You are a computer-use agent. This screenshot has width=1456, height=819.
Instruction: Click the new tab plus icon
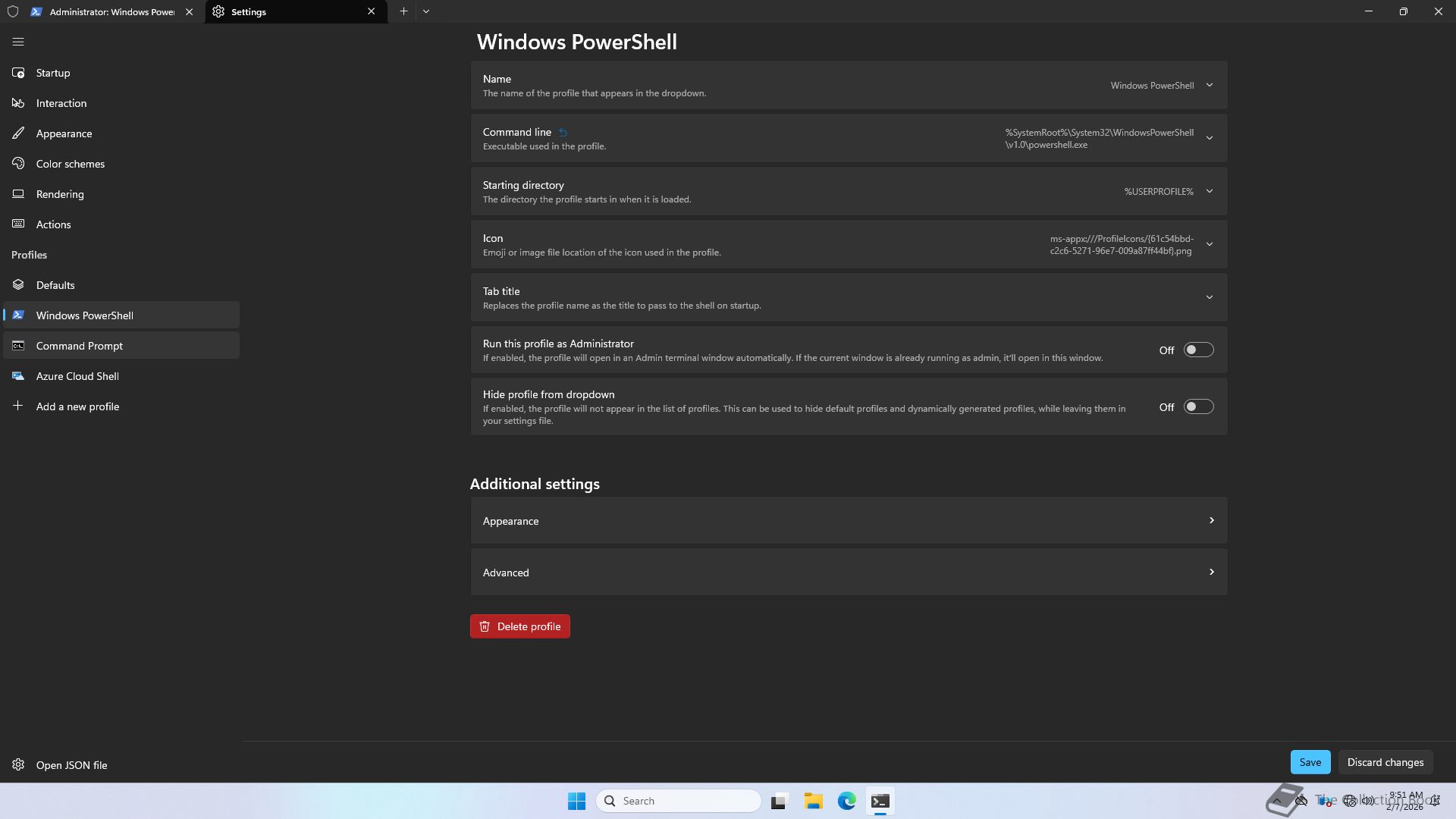(x=403, y=11)
